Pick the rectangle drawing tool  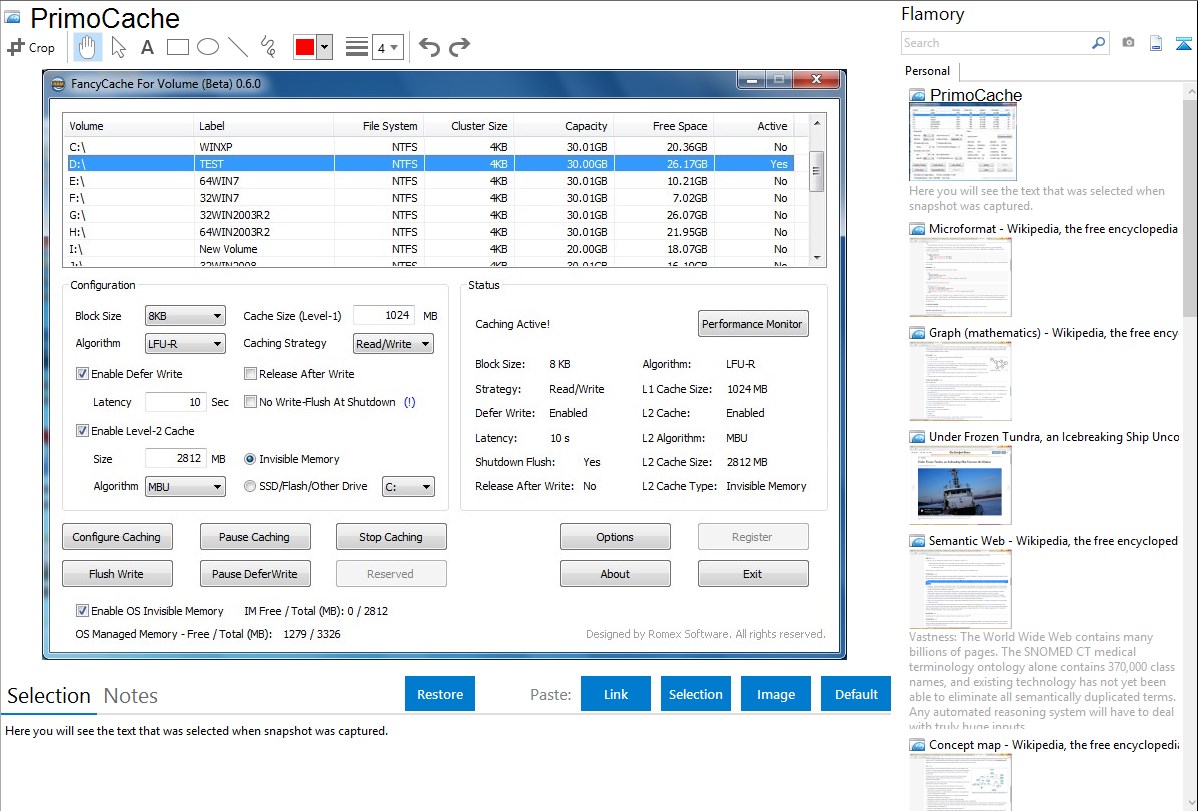(177, 47)
